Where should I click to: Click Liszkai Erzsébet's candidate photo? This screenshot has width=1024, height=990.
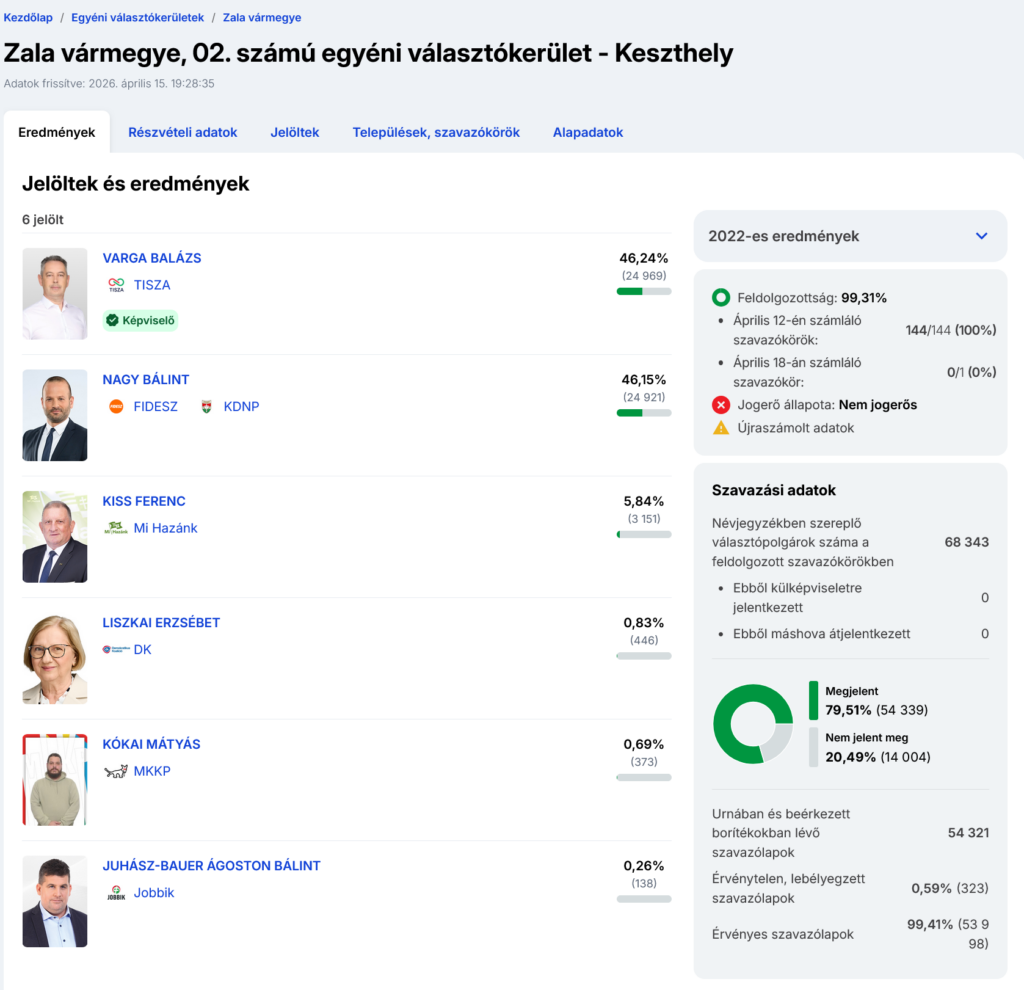pyautogui.click(x=55, y=658)
